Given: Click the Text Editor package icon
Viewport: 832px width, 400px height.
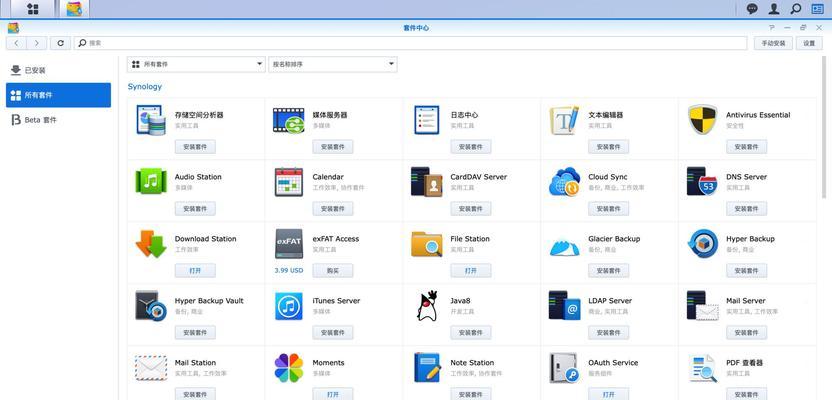Looking at the screenshot, I should (564, 120).
